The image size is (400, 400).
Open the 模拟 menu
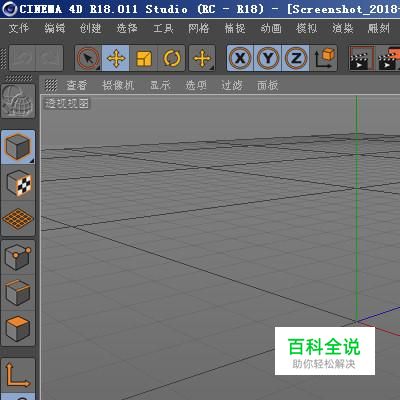coord(306,29)
